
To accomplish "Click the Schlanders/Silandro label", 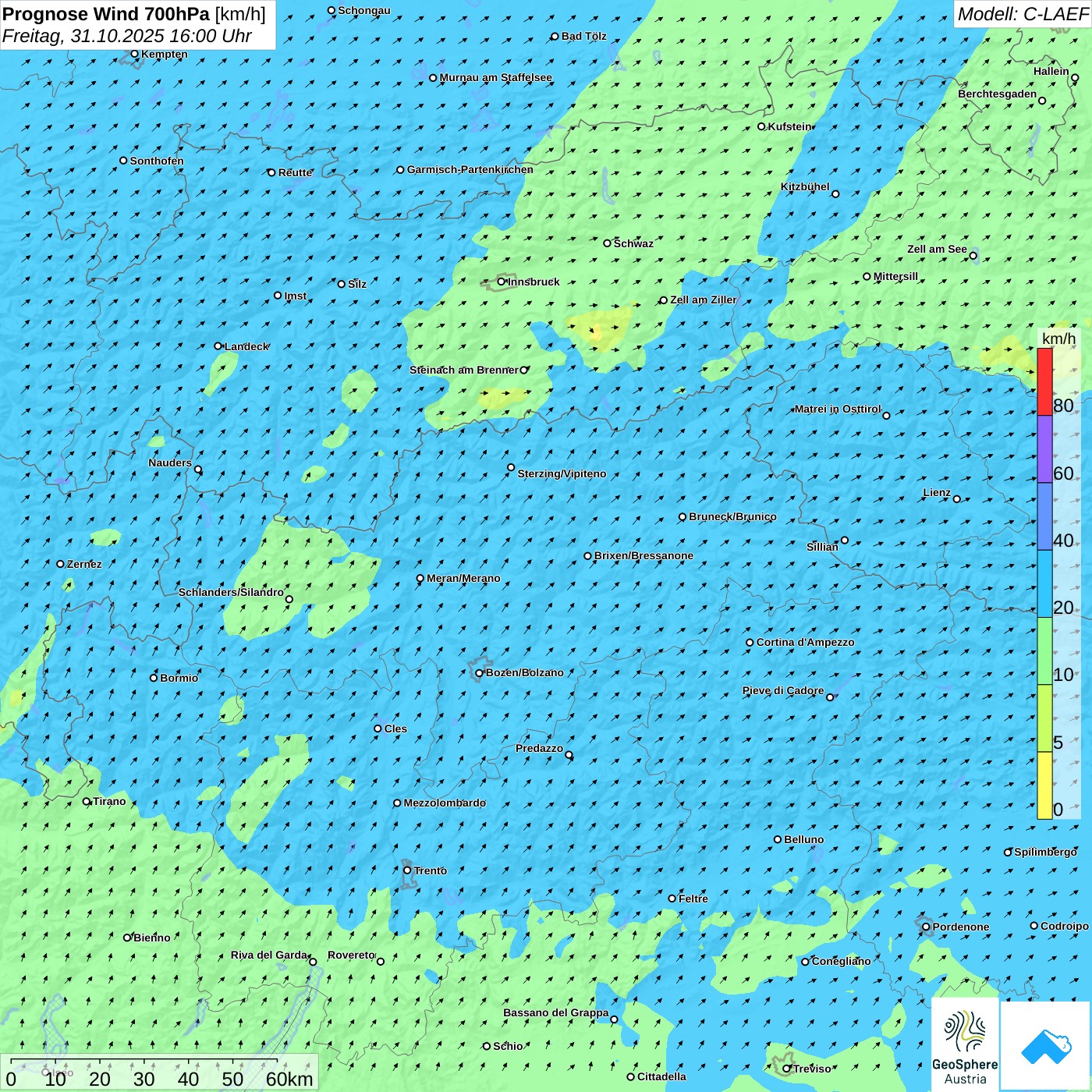I will coord(231,592).
